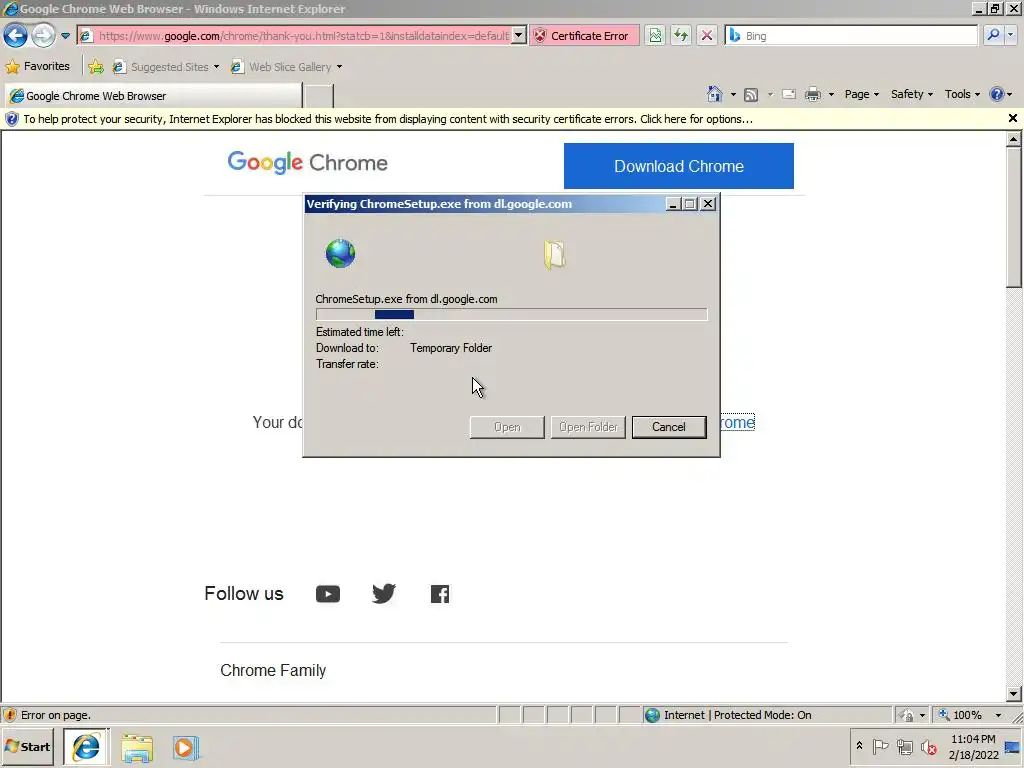Click the Download Chrome button
Image resolution: width=1024 pixels, height=768 pixels.
(679, 166)
